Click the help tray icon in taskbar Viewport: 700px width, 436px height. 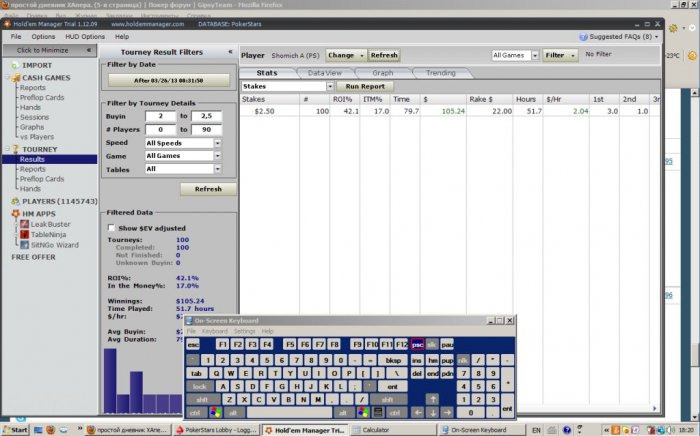567,430
